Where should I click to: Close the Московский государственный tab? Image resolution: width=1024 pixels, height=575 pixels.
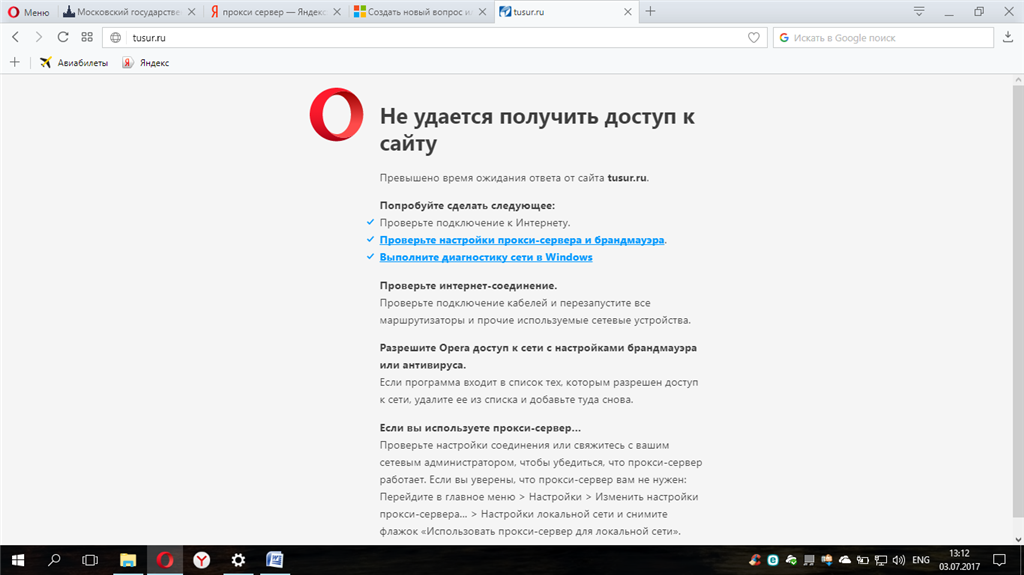click(x=191, y=12)
